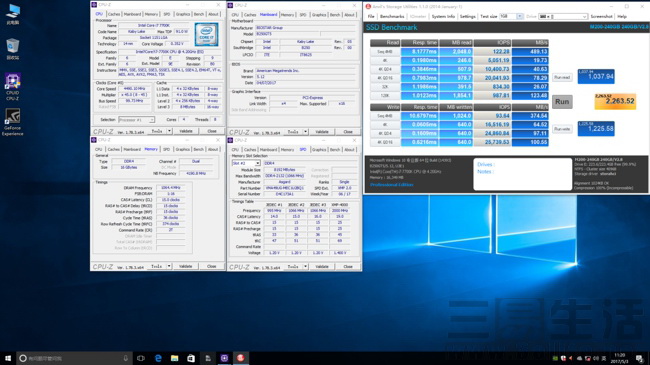650x365 pixels.
Task: Open This PC desktop icon
Action: coord(12,14)
